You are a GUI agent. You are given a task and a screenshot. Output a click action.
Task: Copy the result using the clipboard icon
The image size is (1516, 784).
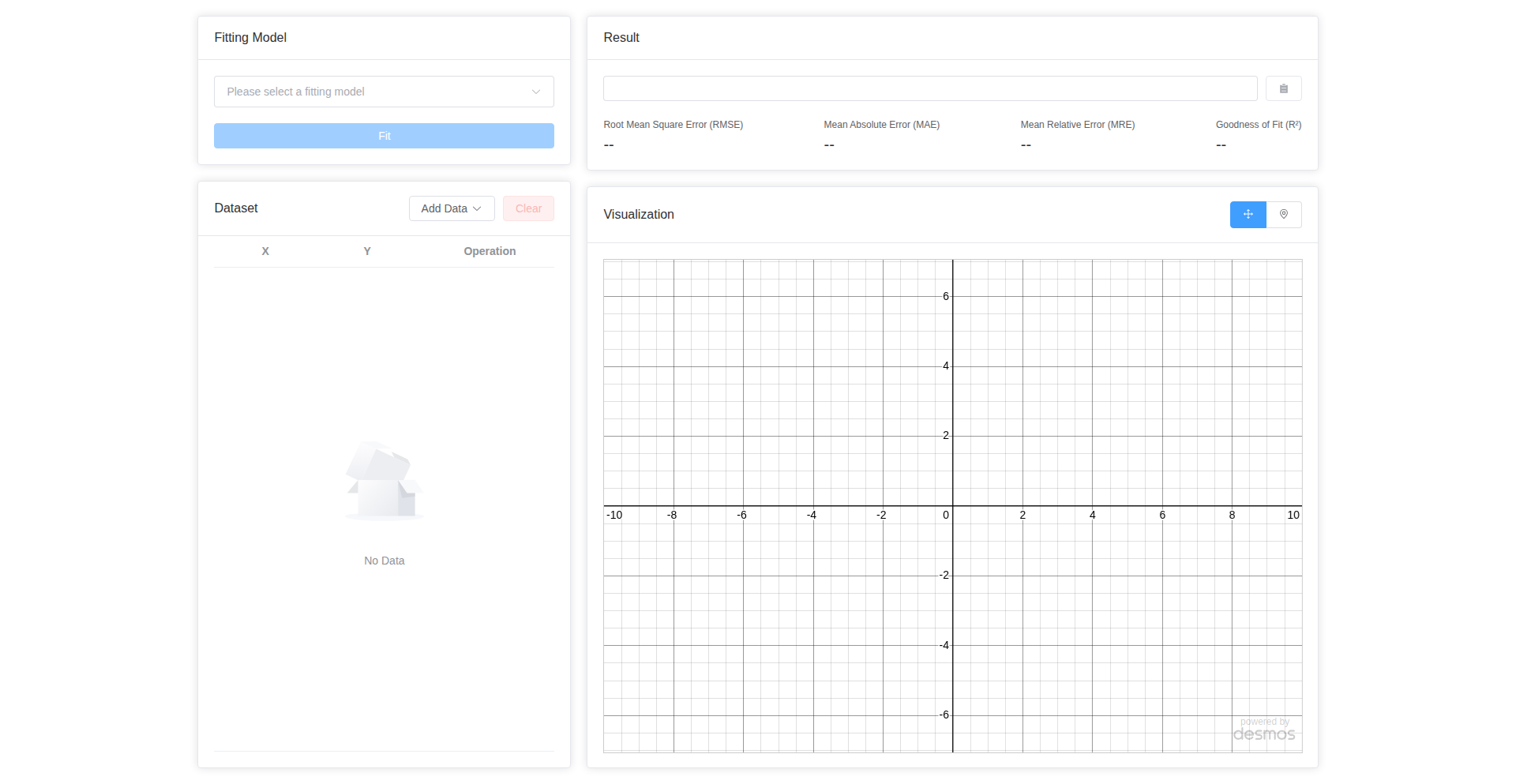(1283, 88)
